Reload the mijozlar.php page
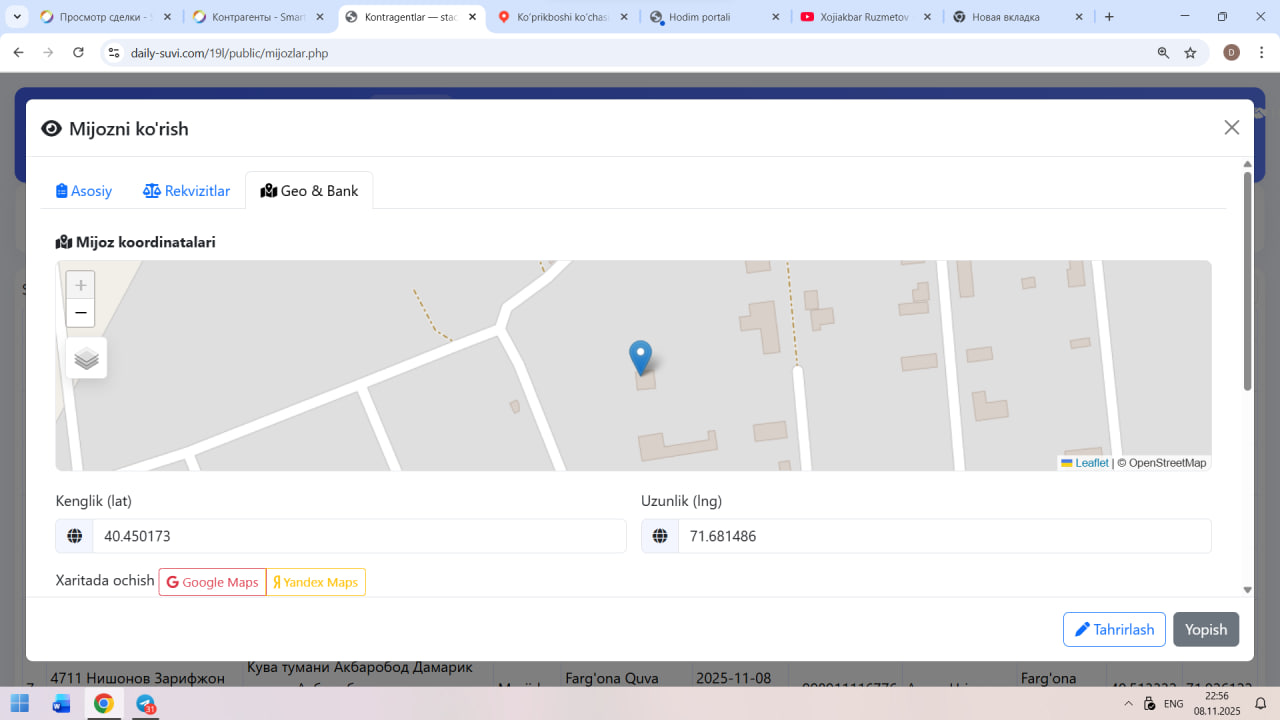The height and width of the screenshot is (720, 1280). (x=79, y=53)
